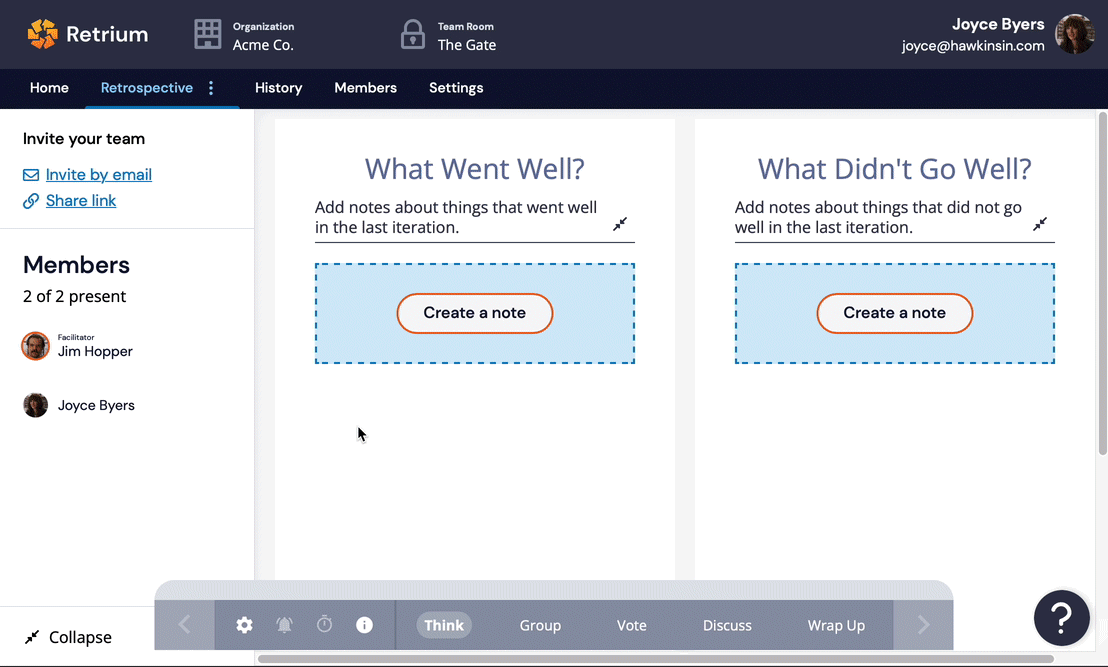The height and width of the screenshot is (667, 1108).
Task: Click Joyce Byers profile avatar in header
Action: coord(1075,34)
